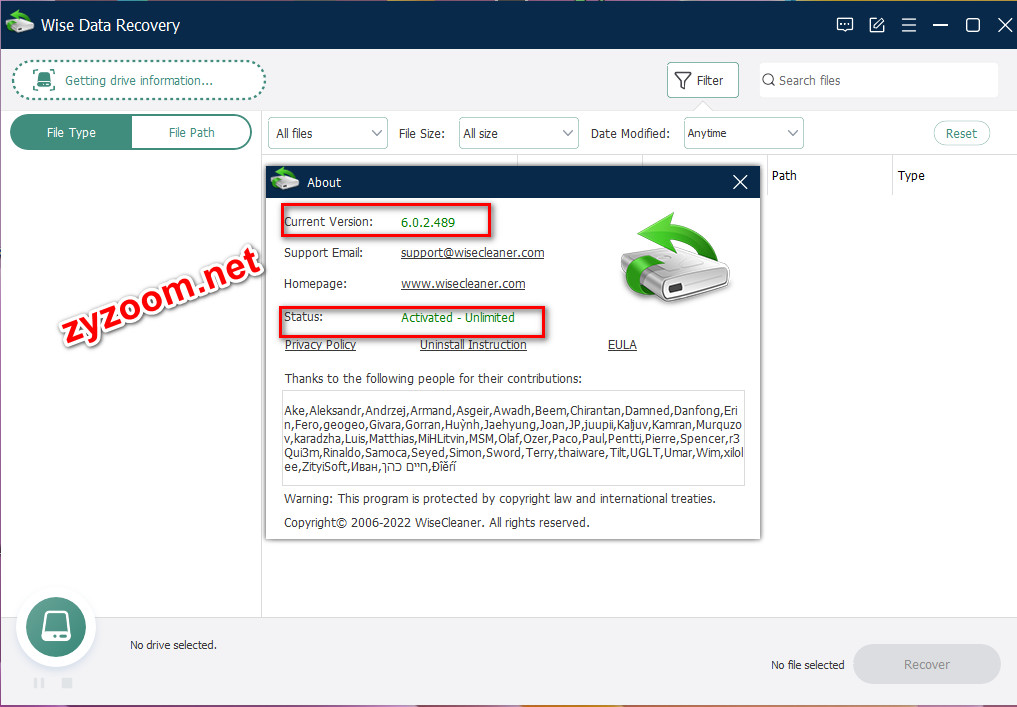Click the round drive icon at bottom left

pyautogui.click(x=56, y=627)
